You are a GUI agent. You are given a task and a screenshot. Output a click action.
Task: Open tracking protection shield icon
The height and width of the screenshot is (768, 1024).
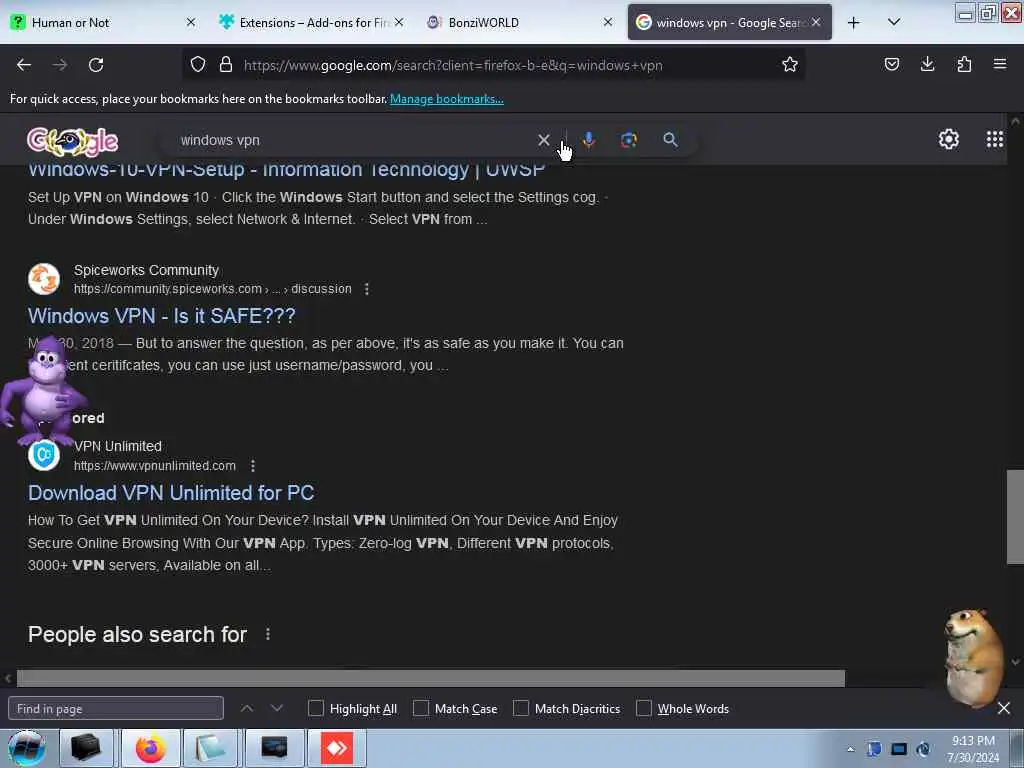(198, 65)
